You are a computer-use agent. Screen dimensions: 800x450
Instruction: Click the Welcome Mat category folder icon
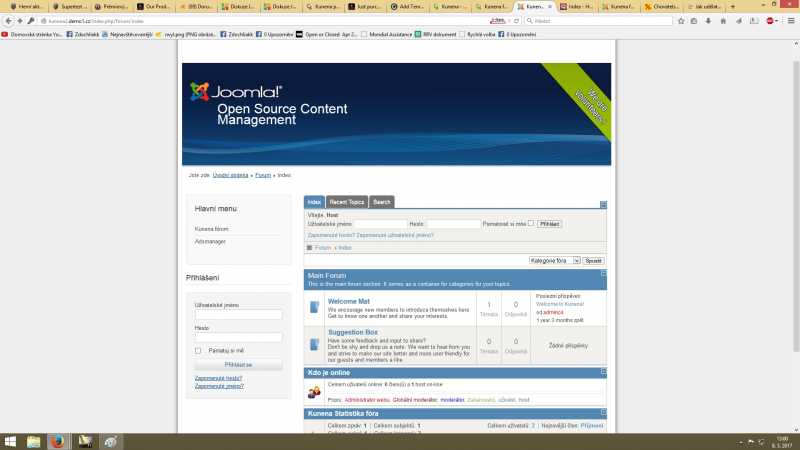(313, 308)
